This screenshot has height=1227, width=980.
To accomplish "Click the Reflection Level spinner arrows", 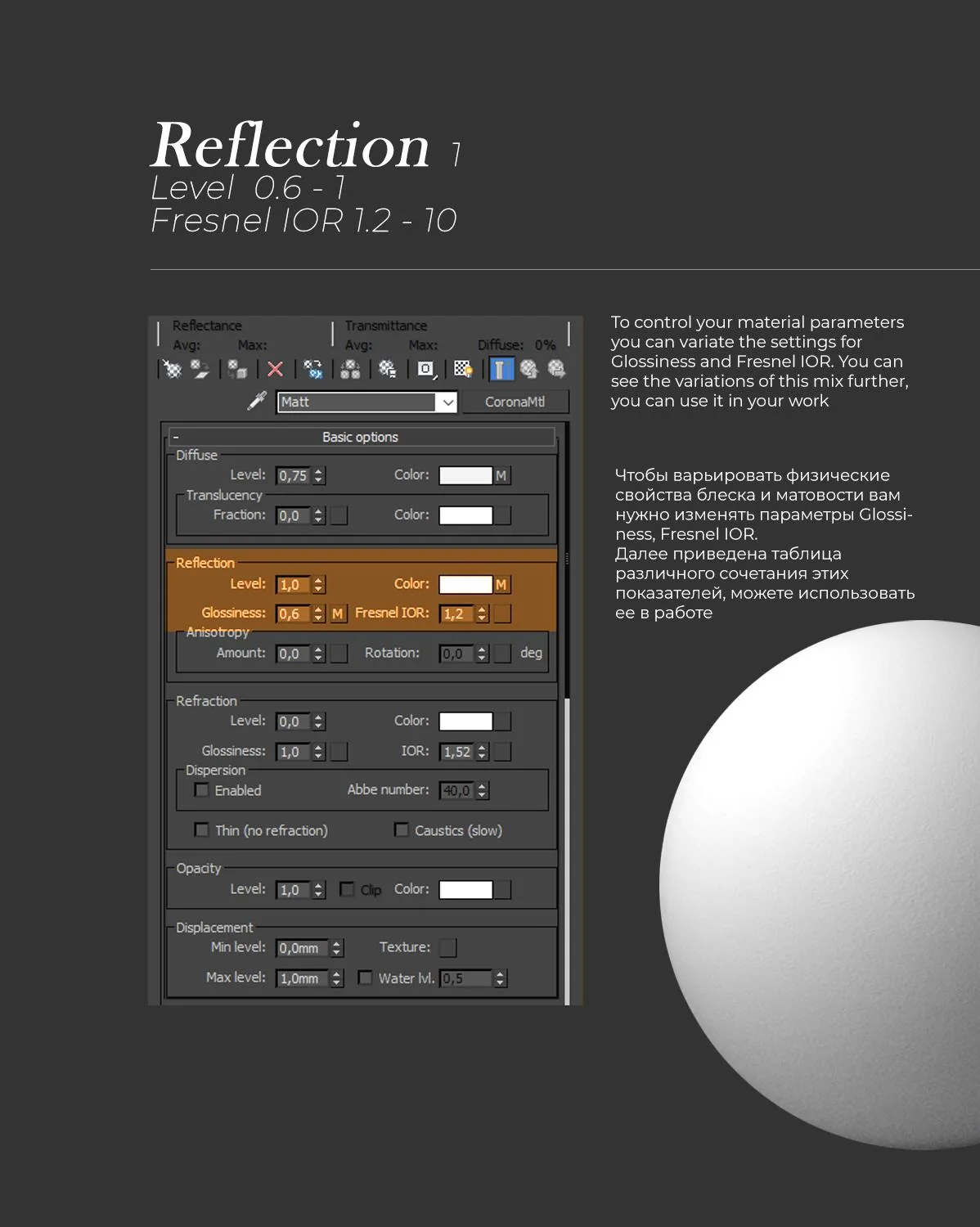I will point(319,585).
